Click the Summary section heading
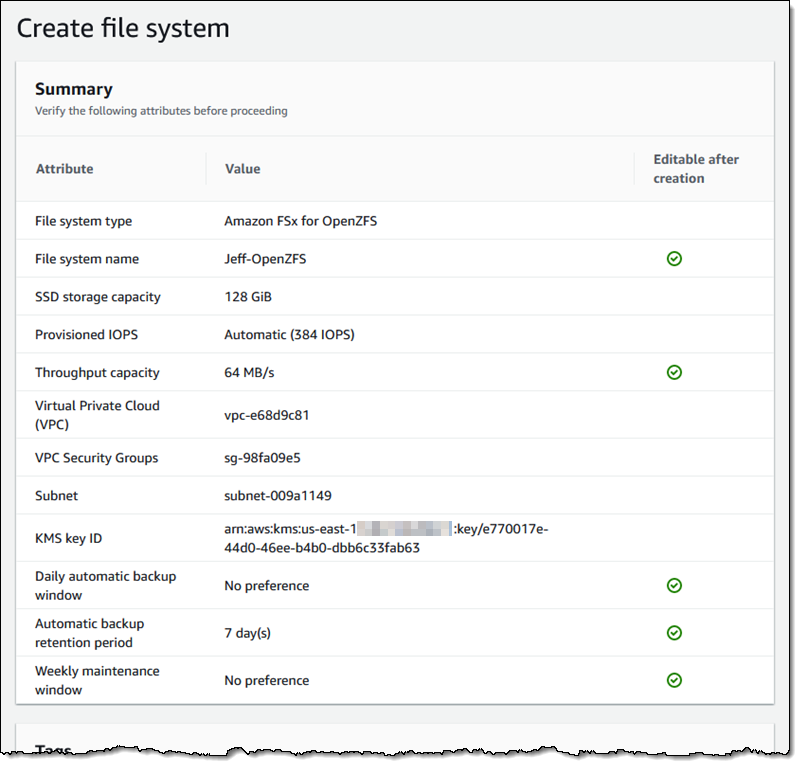The image size is (800, 766). pyautogui.click(x=74, y=89)
